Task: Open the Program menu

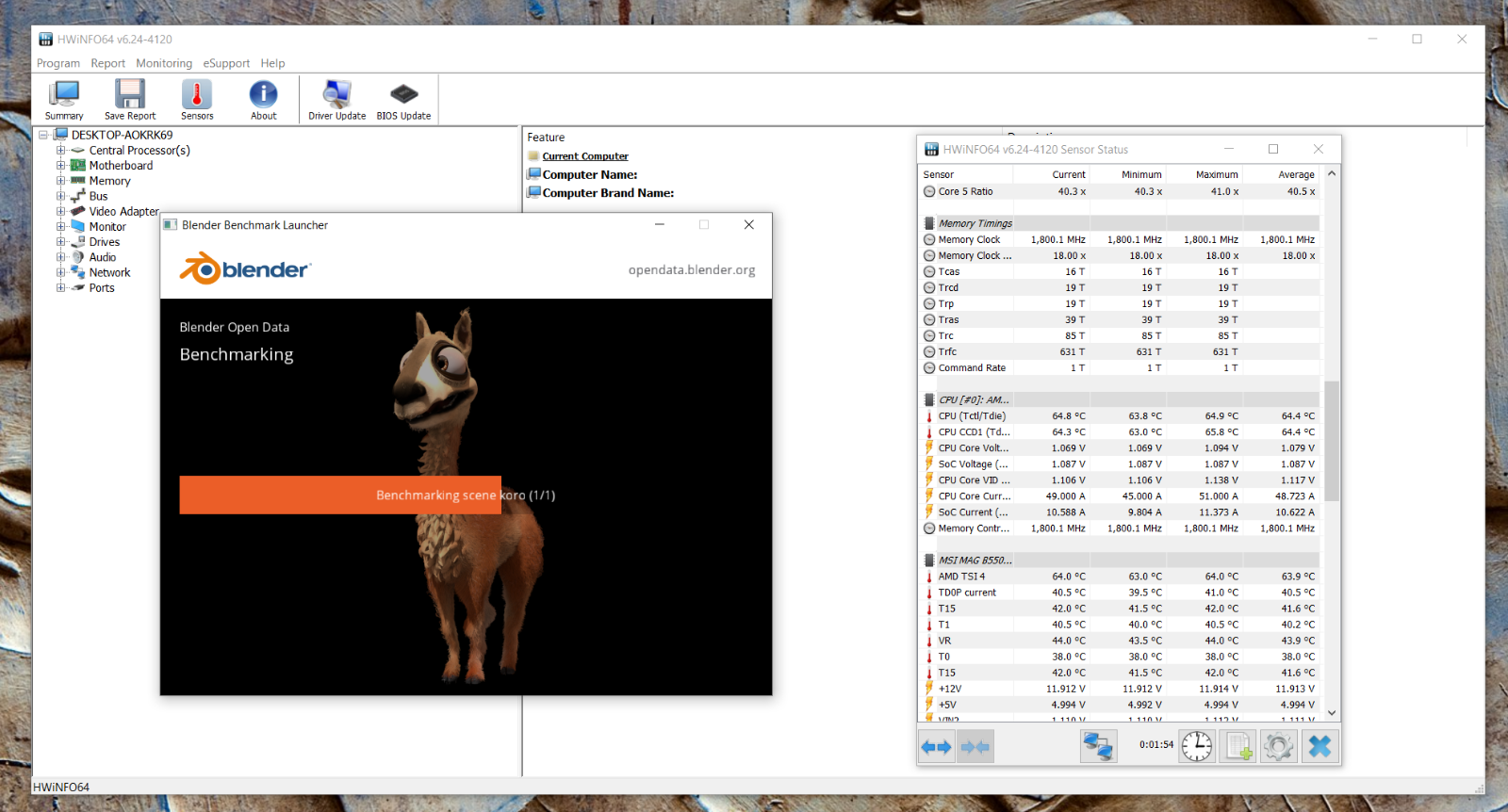Action: [58, 63]
